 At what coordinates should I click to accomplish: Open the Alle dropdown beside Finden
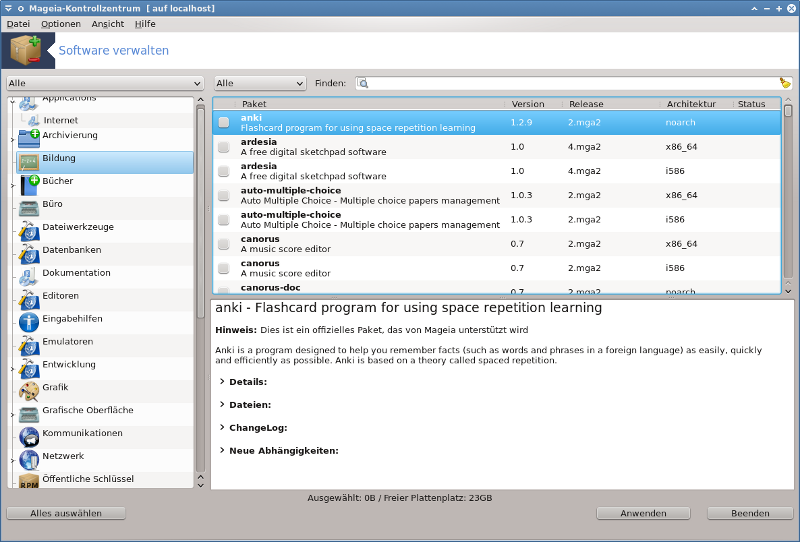tap(260, 83)
